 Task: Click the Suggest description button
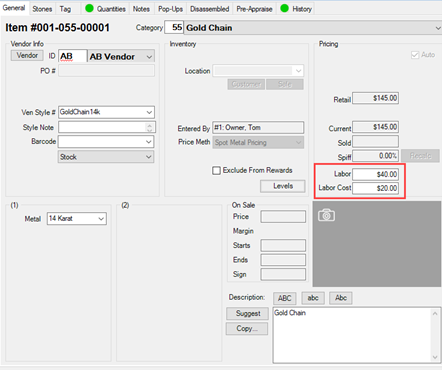247,313
